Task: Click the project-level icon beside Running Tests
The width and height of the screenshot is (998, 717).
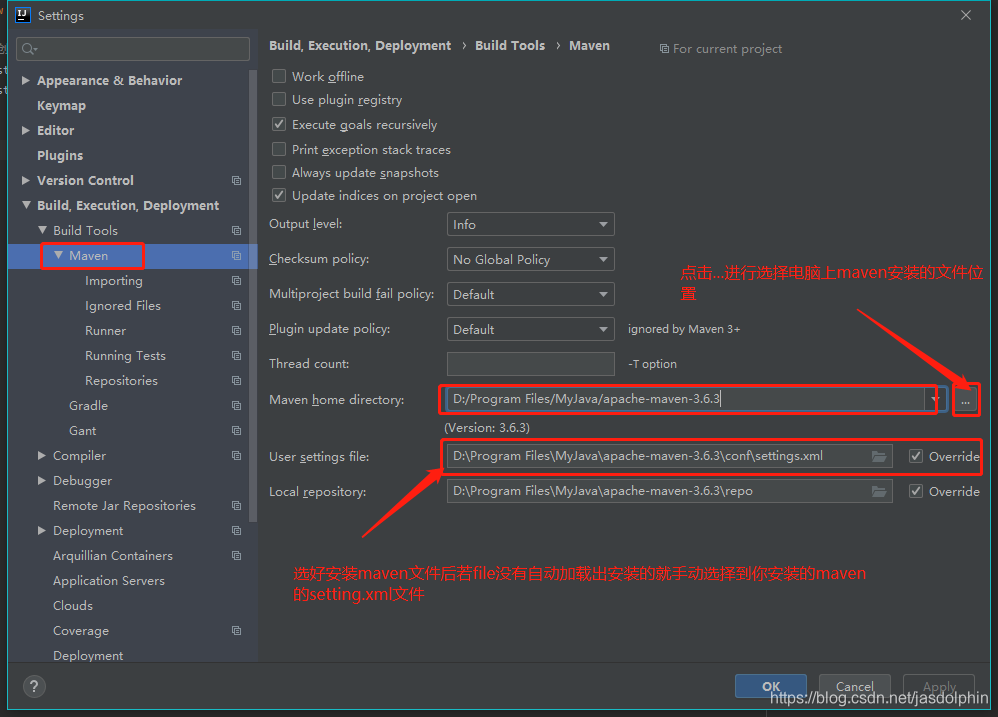Action: (236, 356)
